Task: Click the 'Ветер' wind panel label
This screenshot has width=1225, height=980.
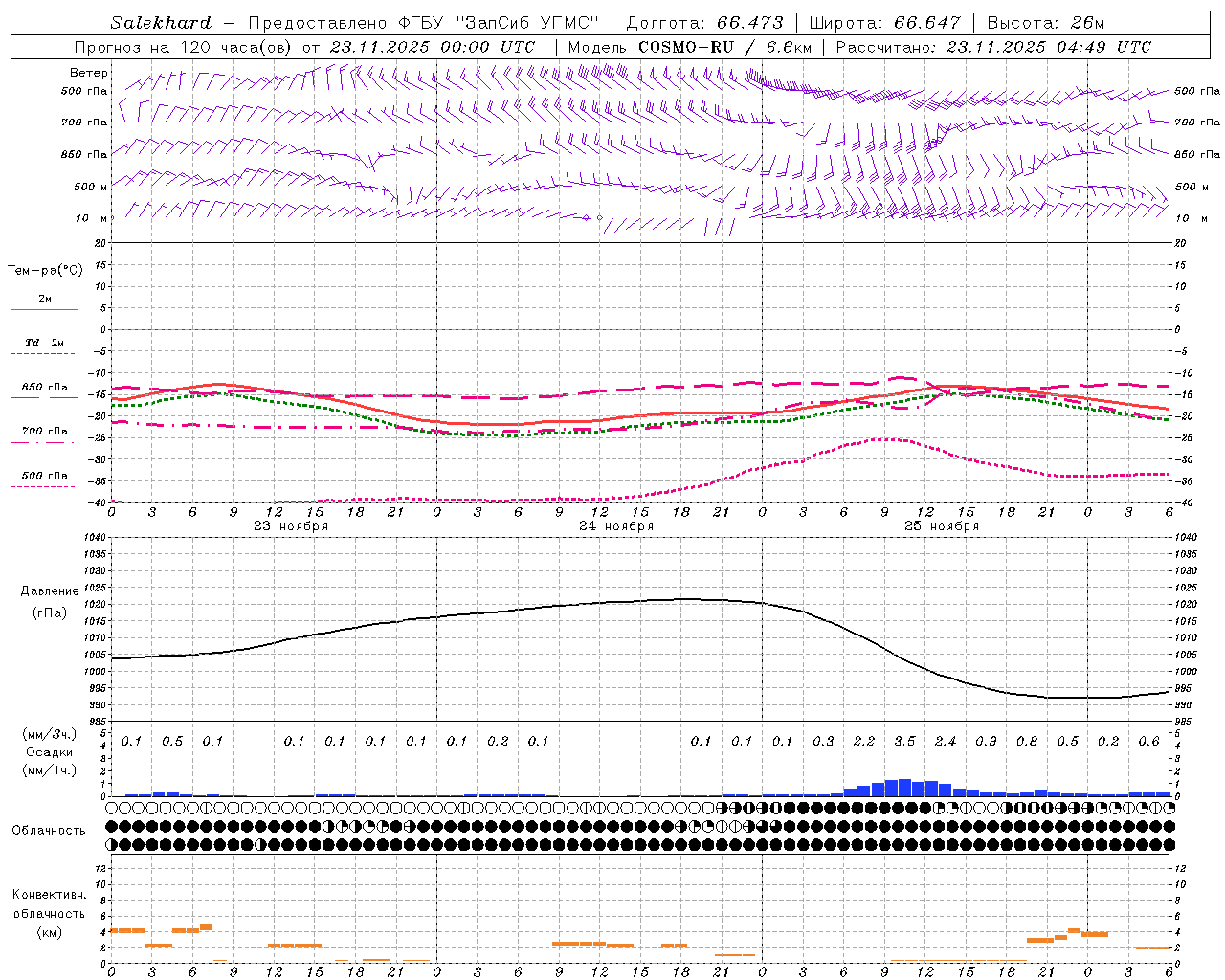Action: coord(89,73)
